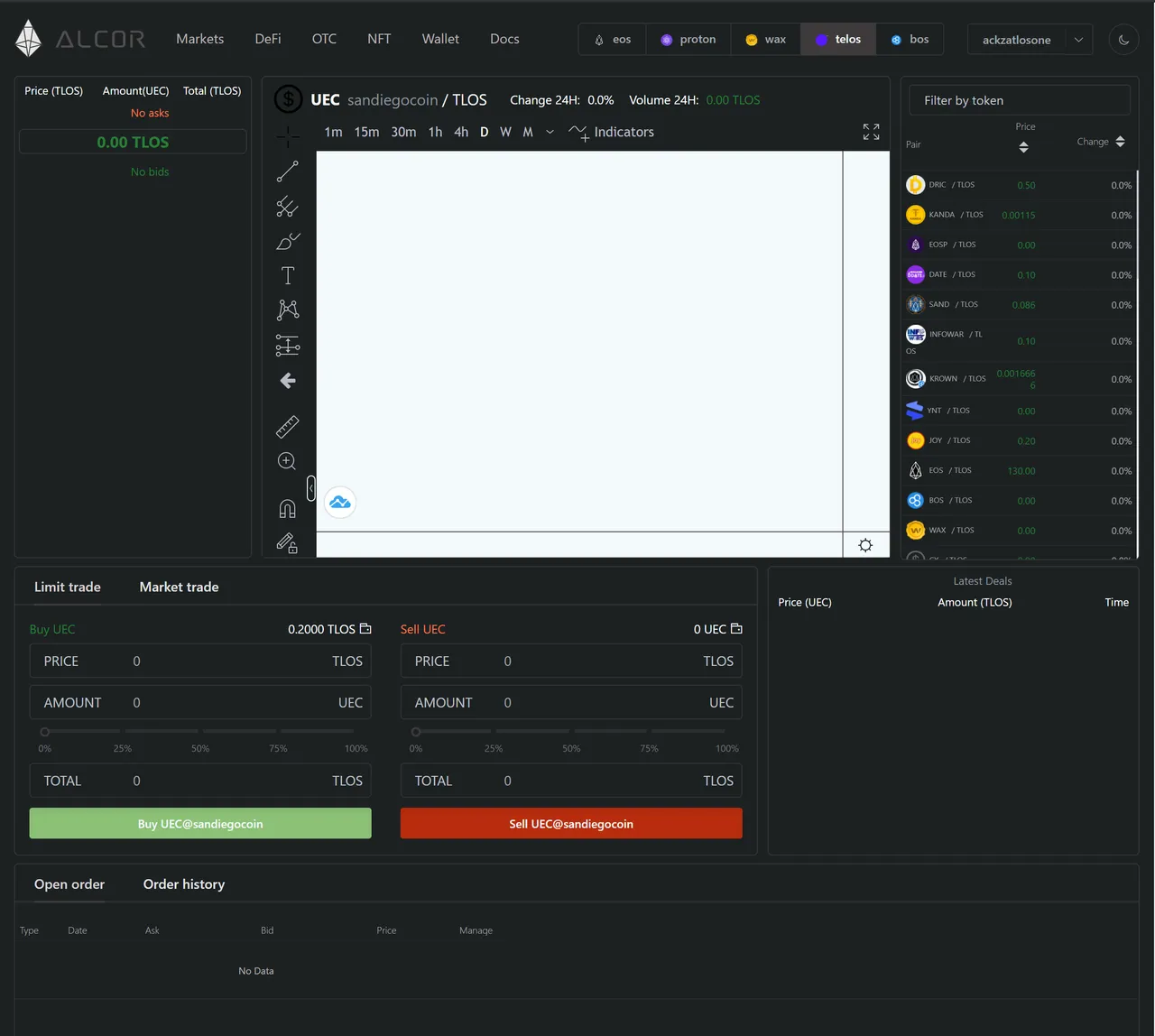The image size is (1155, 1036).
Task: Click the KROWN token icon
Action: point(915,378)
